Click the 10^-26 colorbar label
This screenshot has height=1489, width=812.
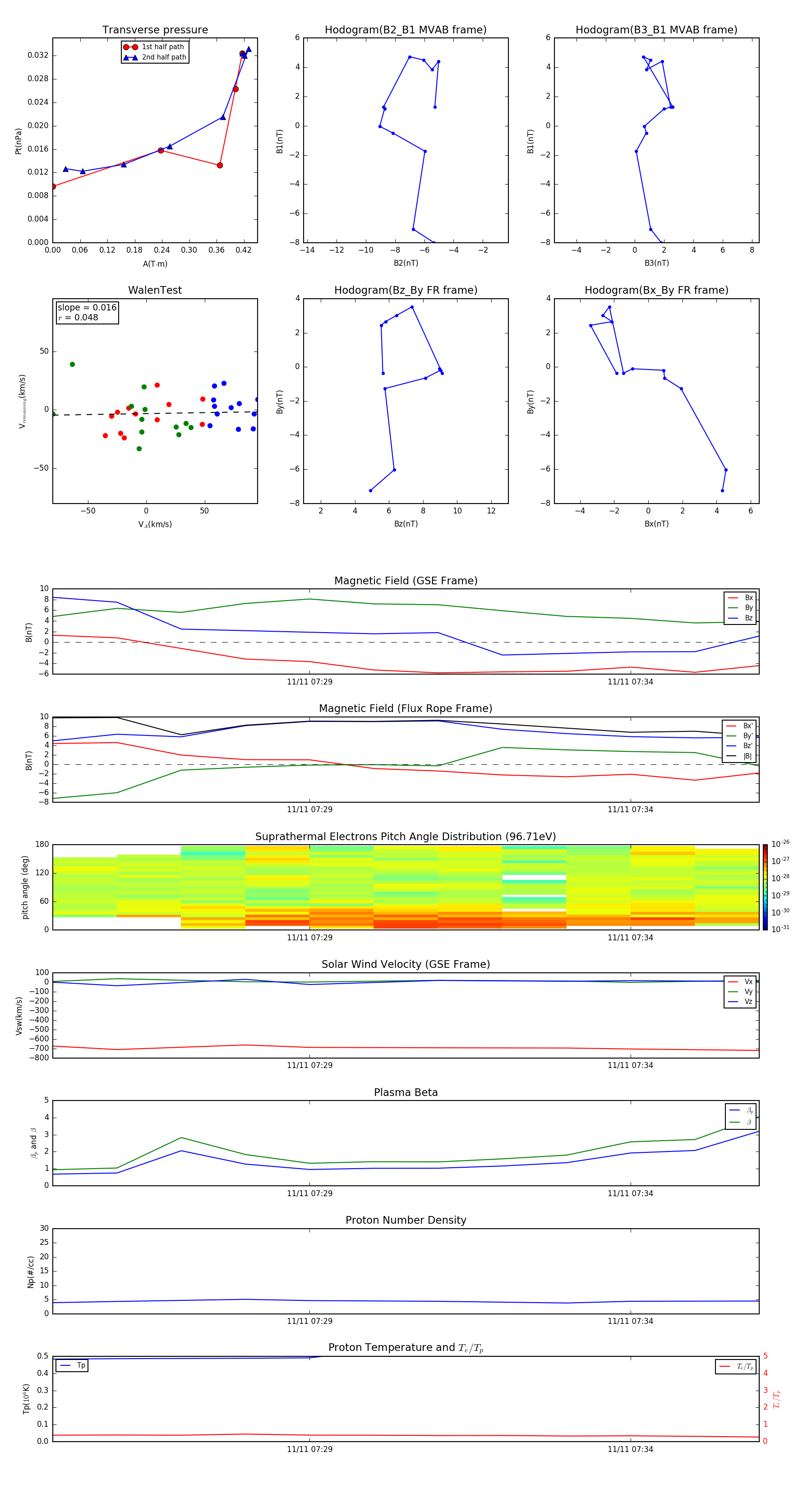(x=780, y=844)
